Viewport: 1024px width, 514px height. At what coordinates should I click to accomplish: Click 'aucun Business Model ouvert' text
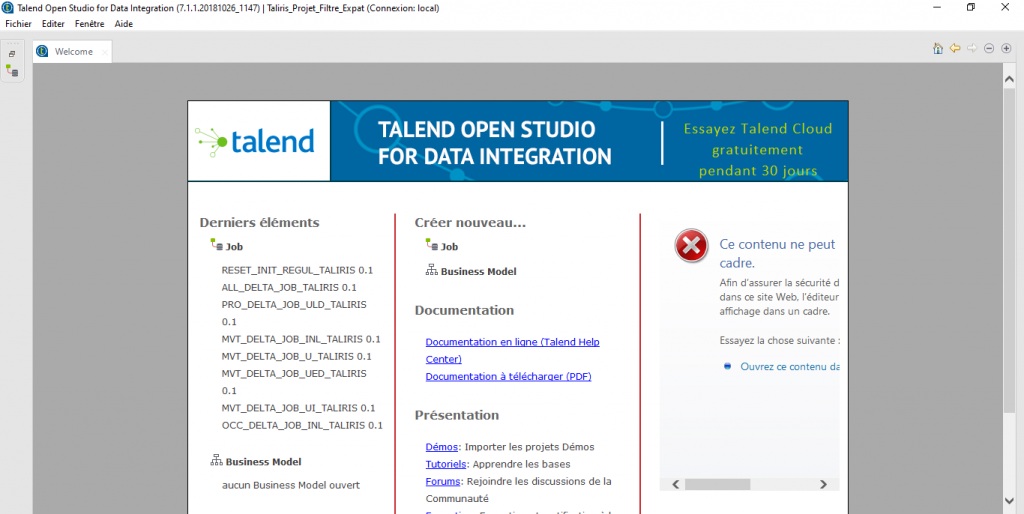pos(291,485)
